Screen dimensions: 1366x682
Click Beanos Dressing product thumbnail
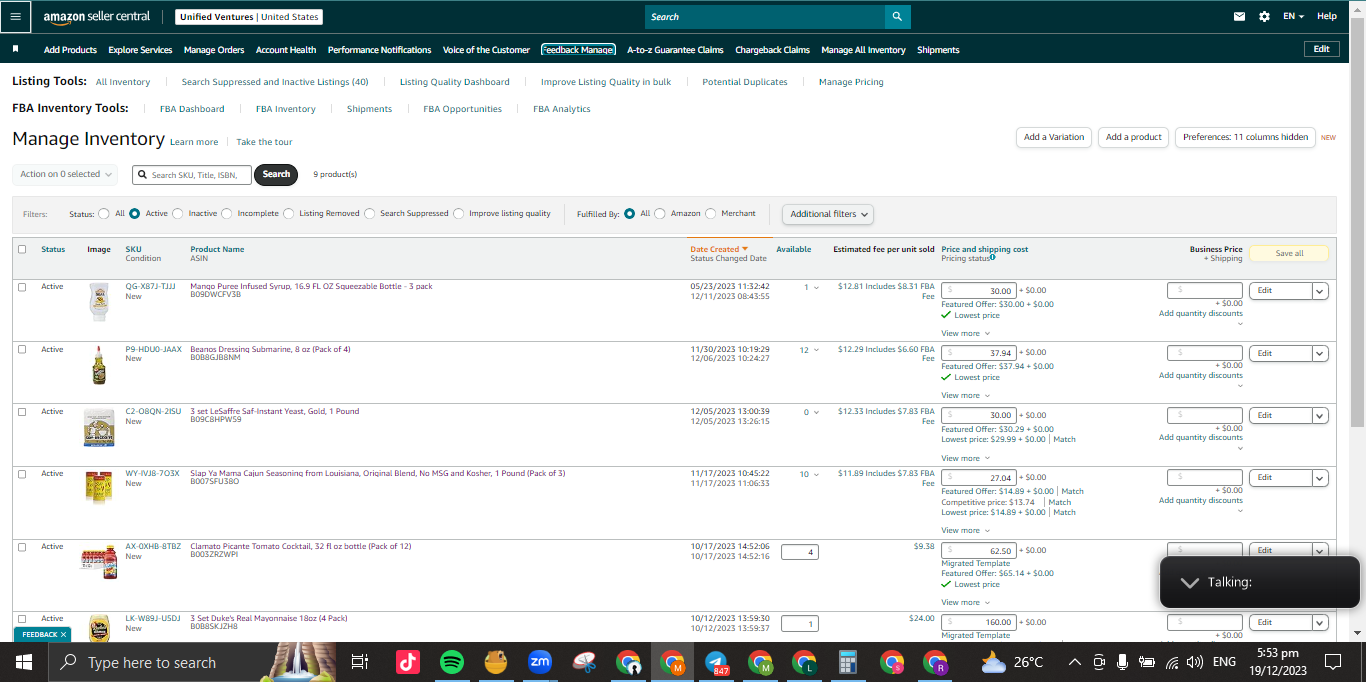point(97,365)
